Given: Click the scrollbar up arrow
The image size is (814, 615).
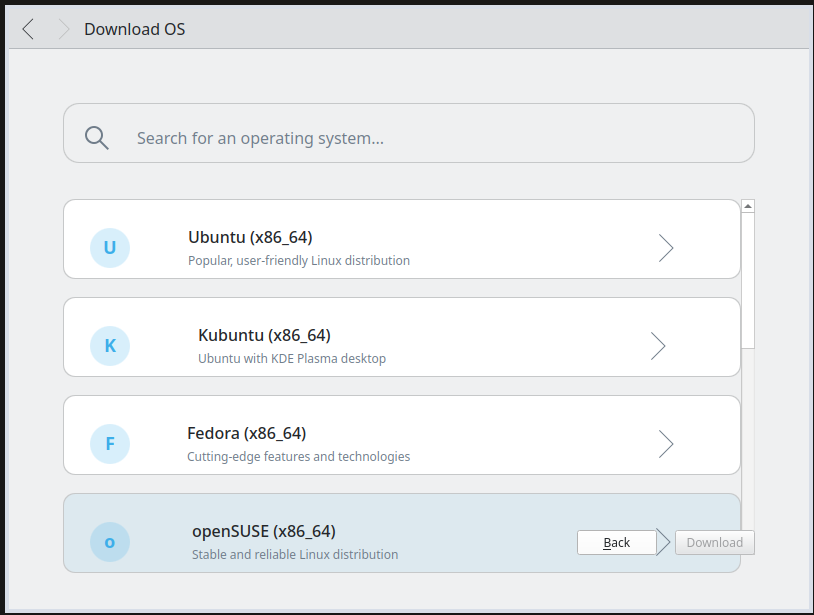Looking at the screenshot, I should click(x=748, y=207).
